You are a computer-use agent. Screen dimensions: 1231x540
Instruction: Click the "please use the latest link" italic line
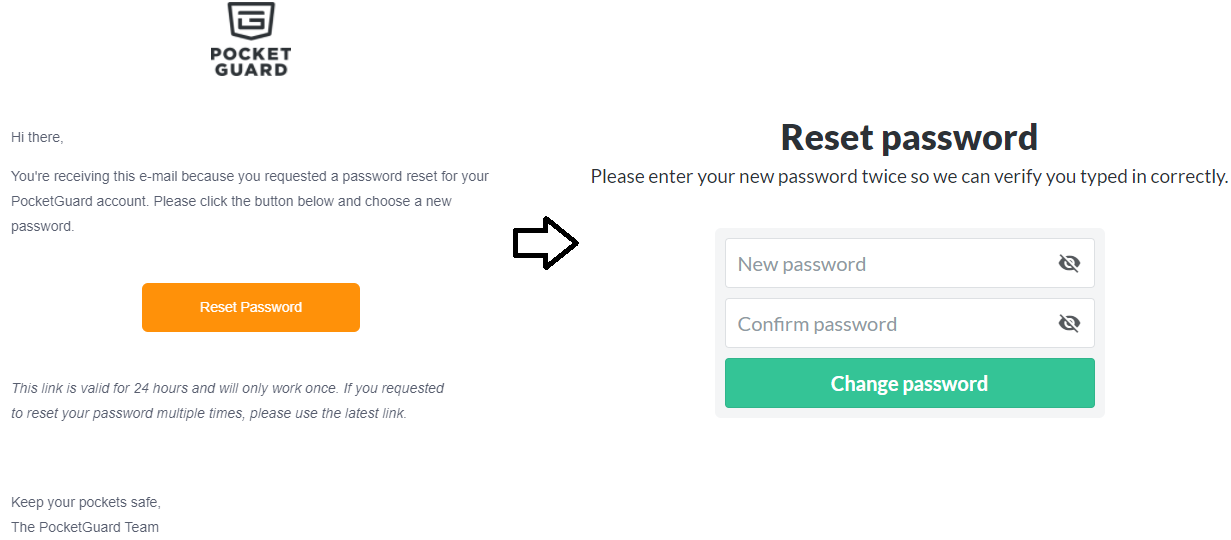pos(209,413)
